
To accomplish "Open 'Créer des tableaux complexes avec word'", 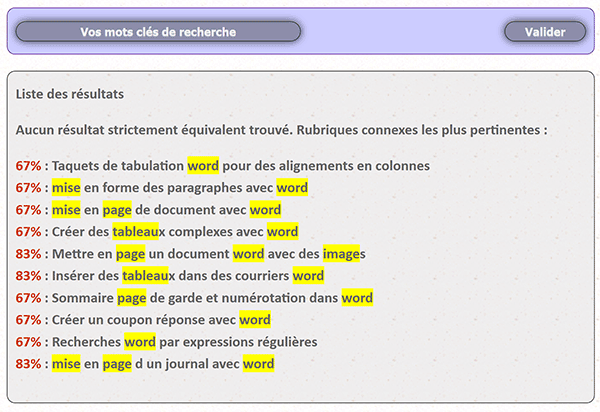I will tap(175, 231).
